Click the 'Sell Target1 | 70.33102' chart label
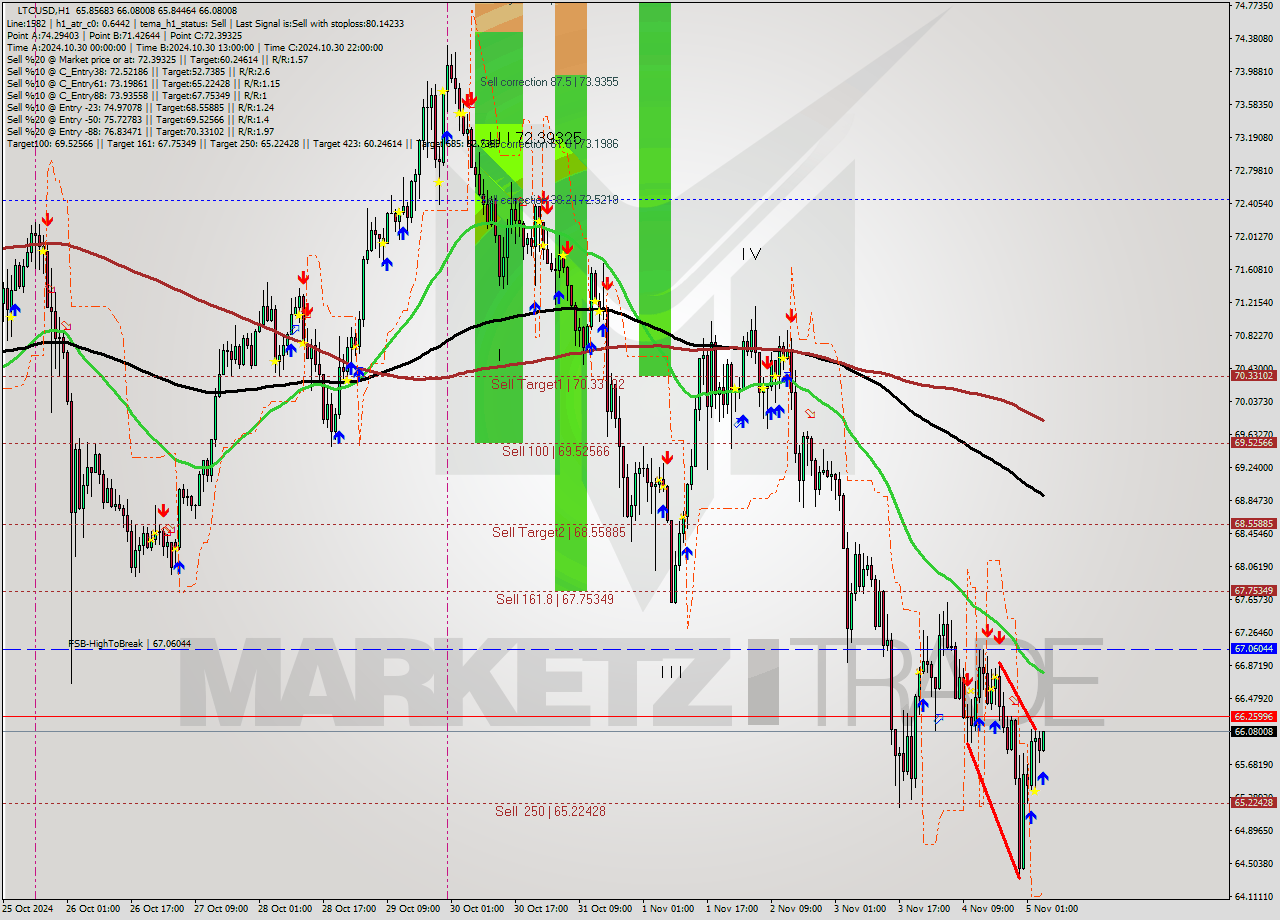The height and width of the screenshot is (920, 1280). tap(558, 384)
